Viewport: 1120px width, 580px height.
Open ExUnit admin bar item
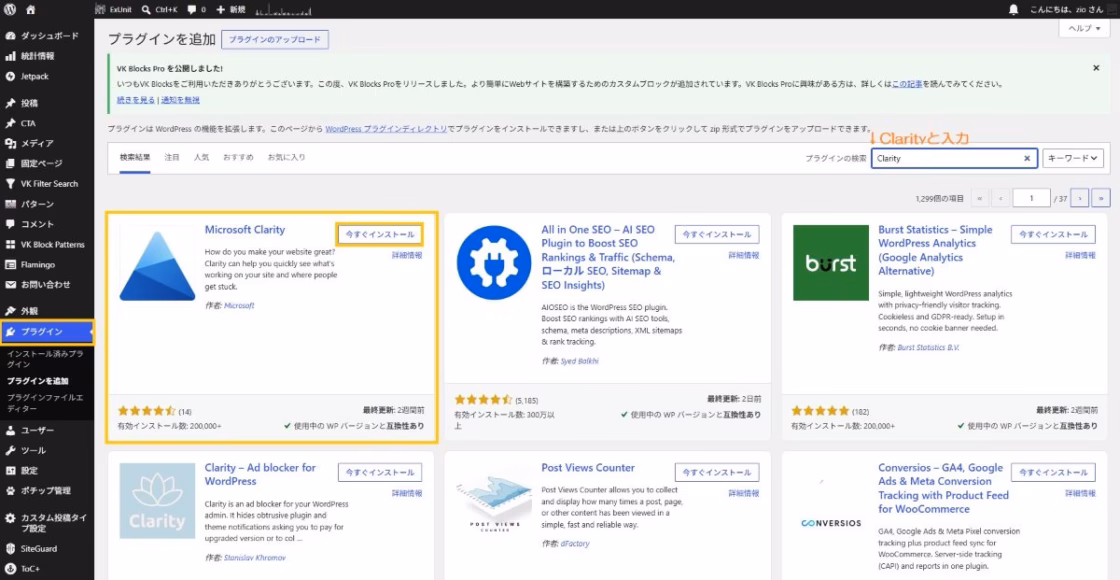(112, 9)
